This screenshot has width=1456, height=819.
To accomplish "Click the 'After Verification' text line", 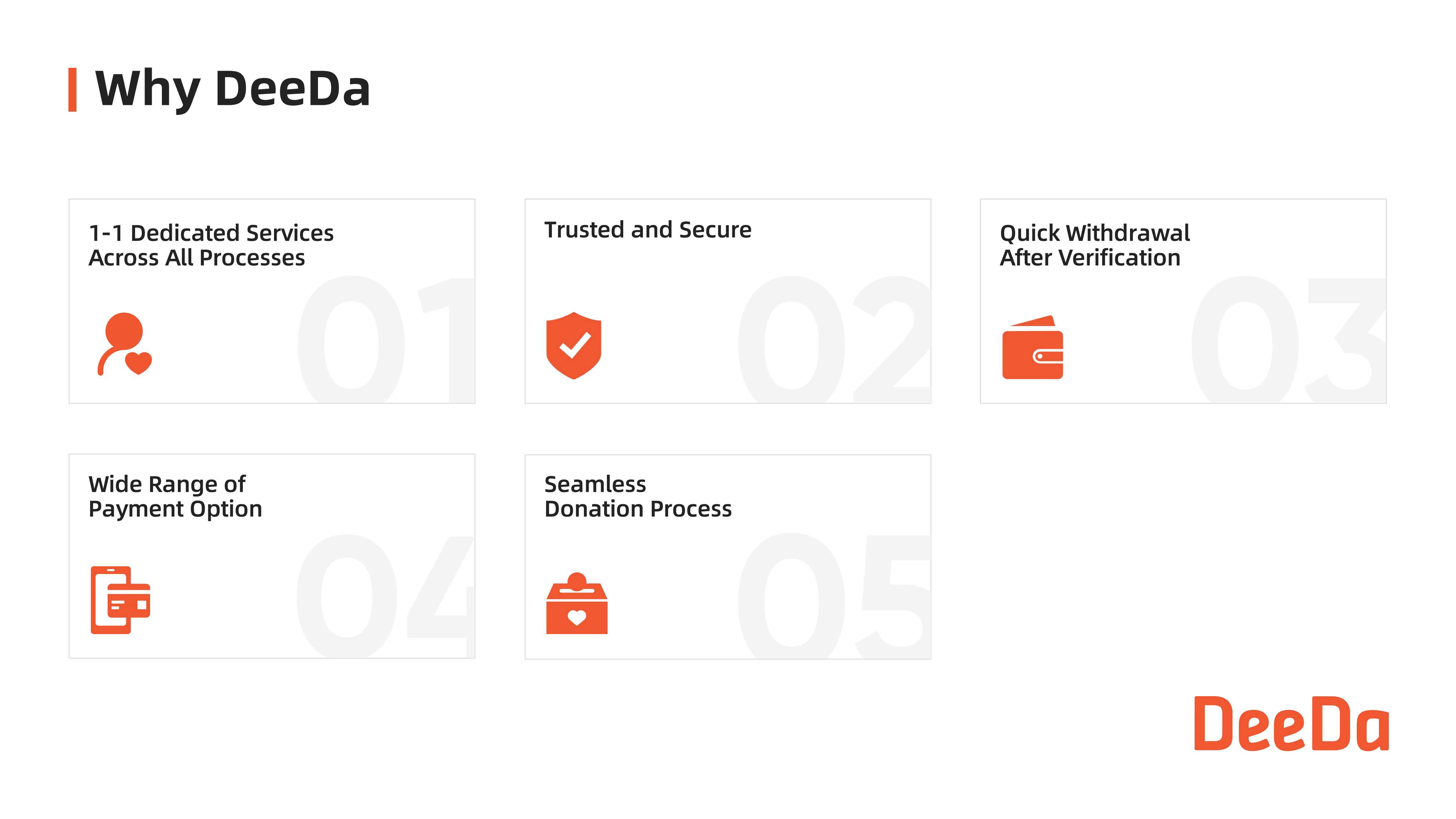I will click(1090, 258).
